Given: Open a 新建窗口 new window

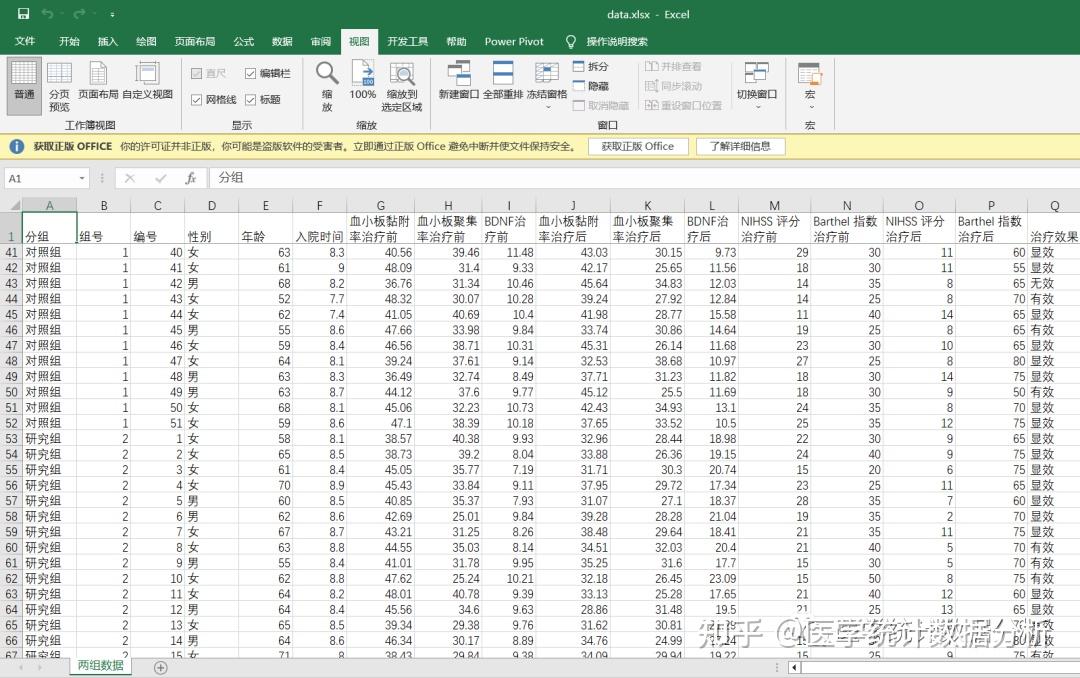Looking at the screenshot, I should (459, 80).
